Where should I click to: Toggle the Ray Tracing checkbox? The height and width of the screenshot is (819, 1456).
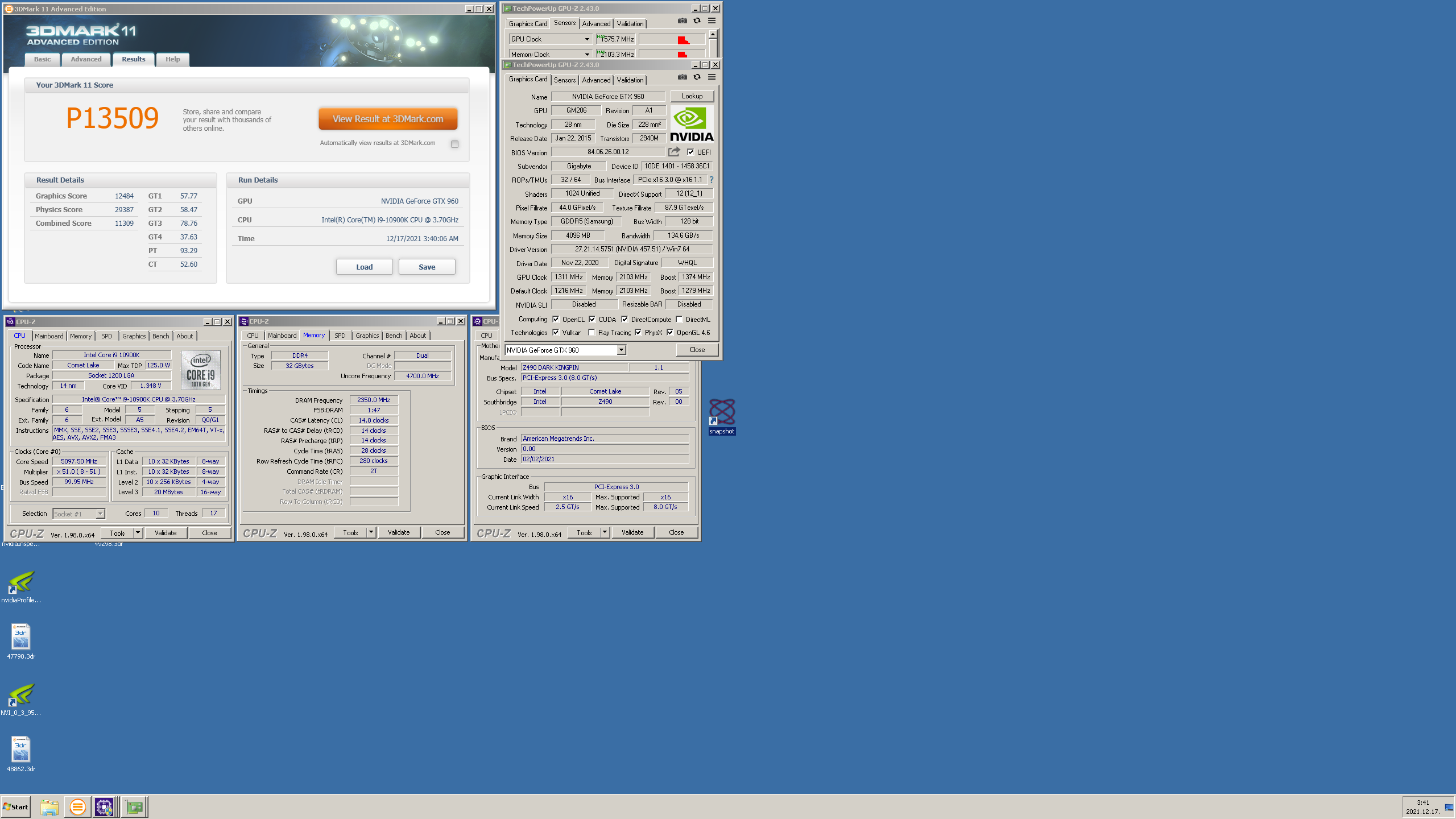(x=591, y=332)
